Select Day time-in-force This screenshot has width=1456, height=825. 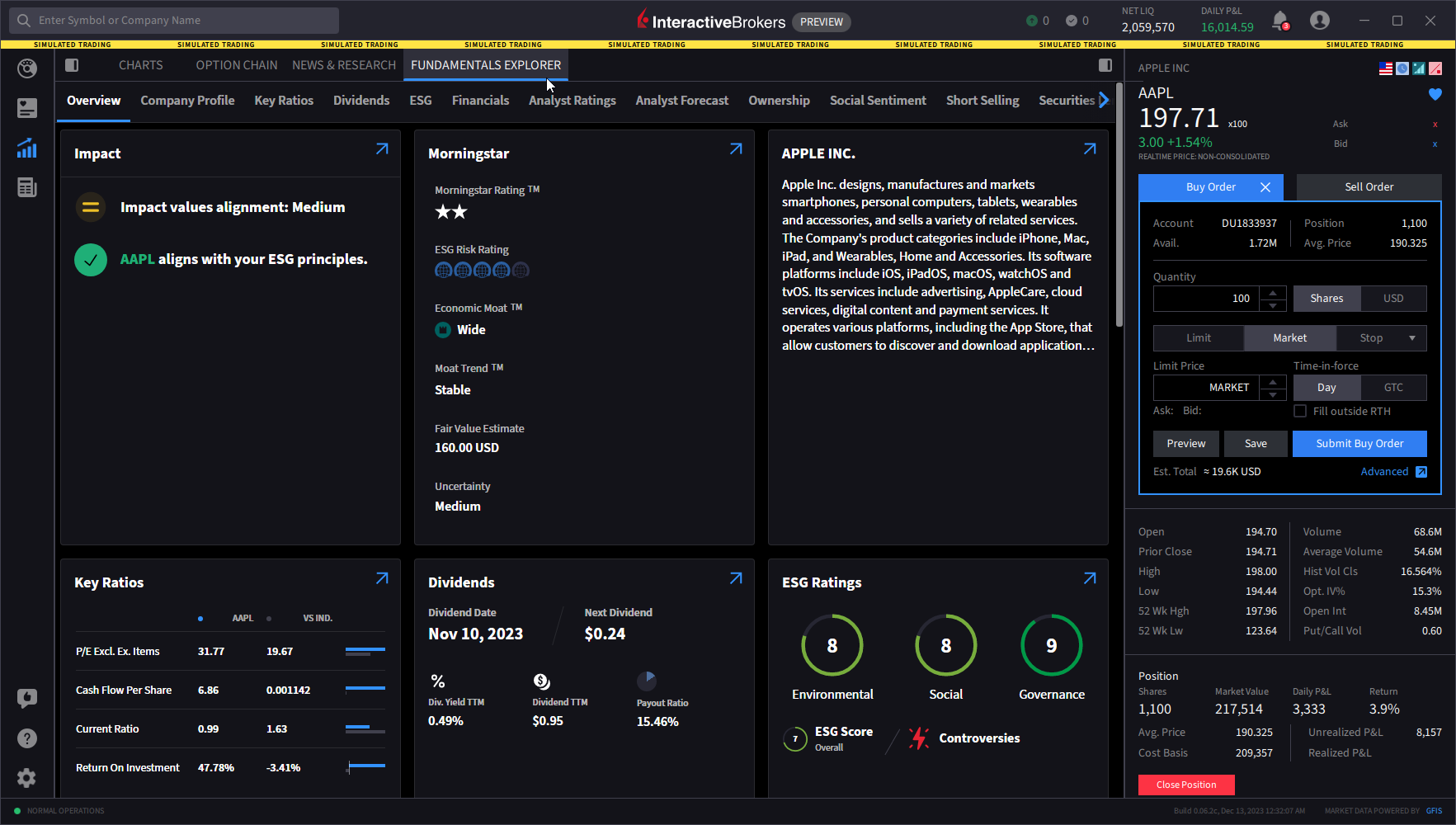(x=1326, y=388)
